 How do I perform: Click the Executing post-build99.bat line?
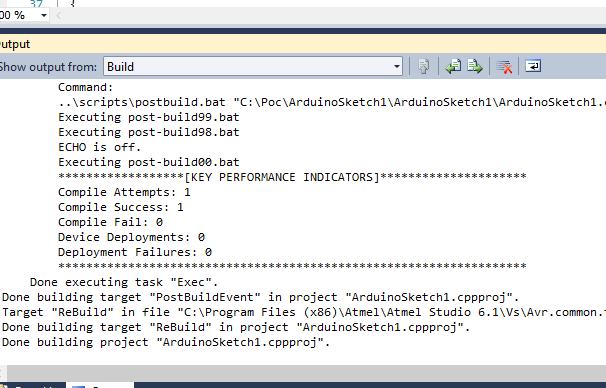(149, 117)
